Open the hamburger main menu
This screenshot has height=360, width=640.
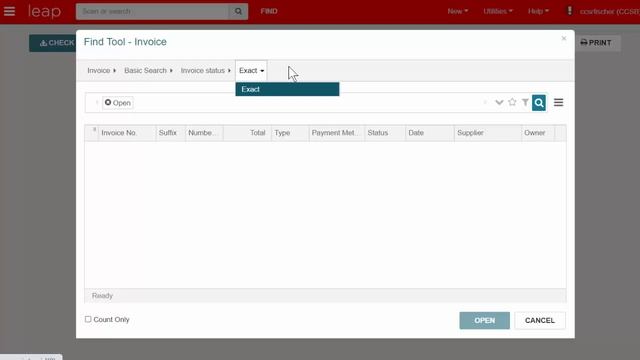pos(9,11)
